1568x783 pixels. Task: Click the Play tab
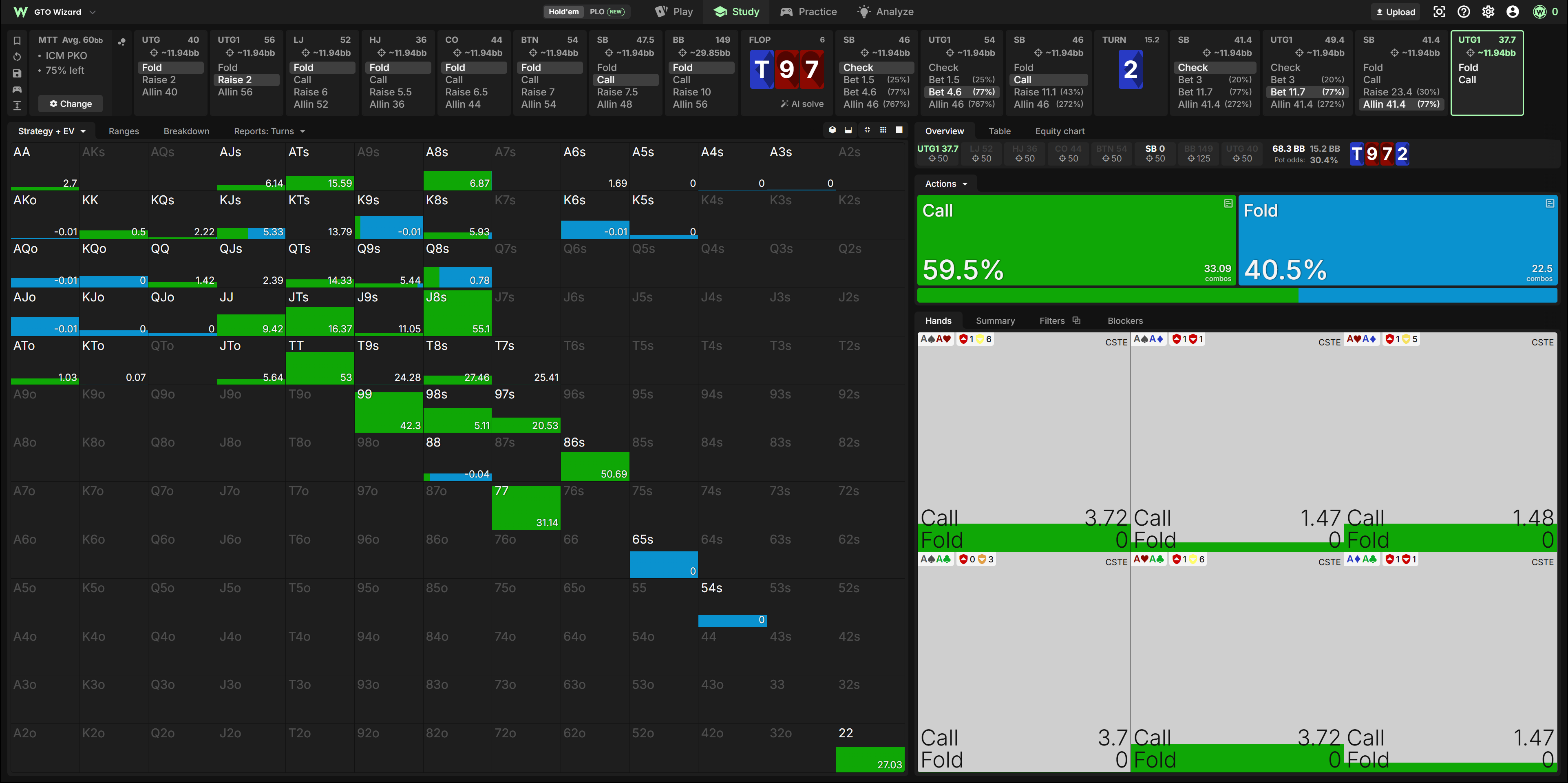pos(674,11)
